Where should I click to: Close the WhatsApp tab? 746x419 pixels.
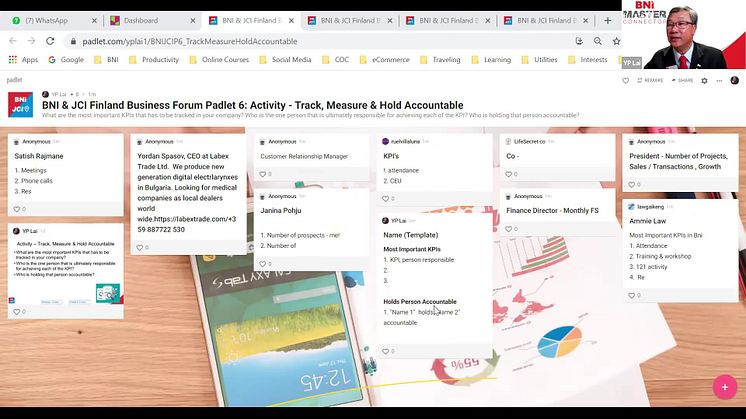94,20
